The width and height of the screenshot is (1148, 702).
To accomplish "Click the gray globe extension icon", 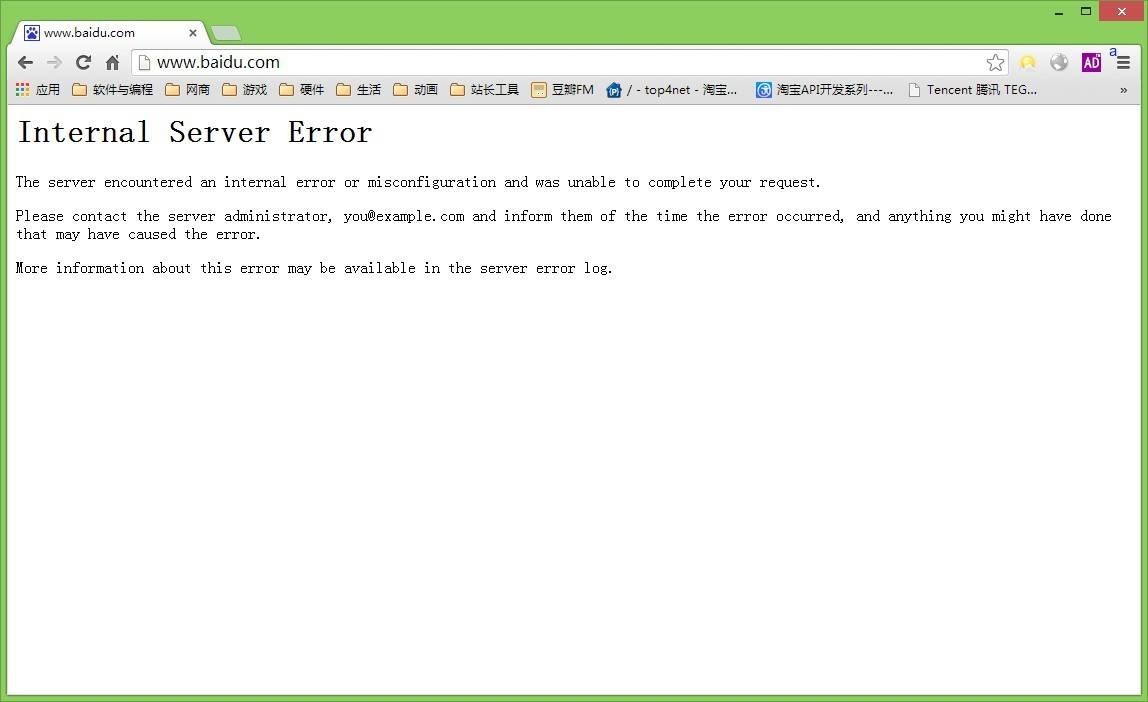I will tap(1059, 62).
